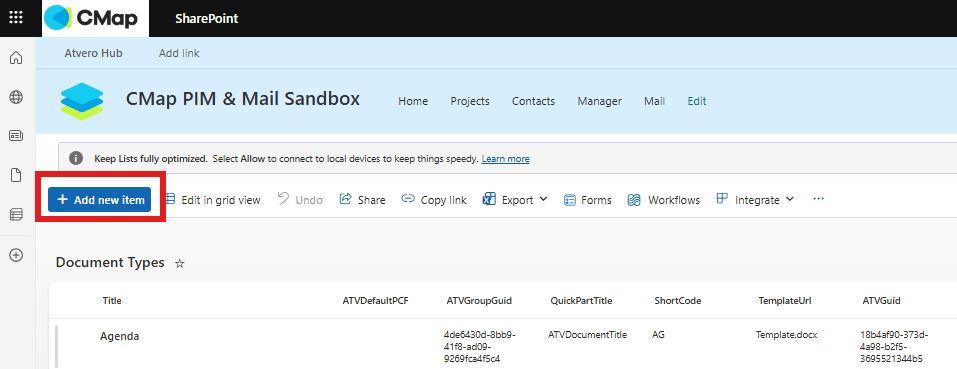Click ATVGroupGuid value starting 4de6430d
Image resolution: width=957 pixels, height=369 pixels.
tap(480, 346)
